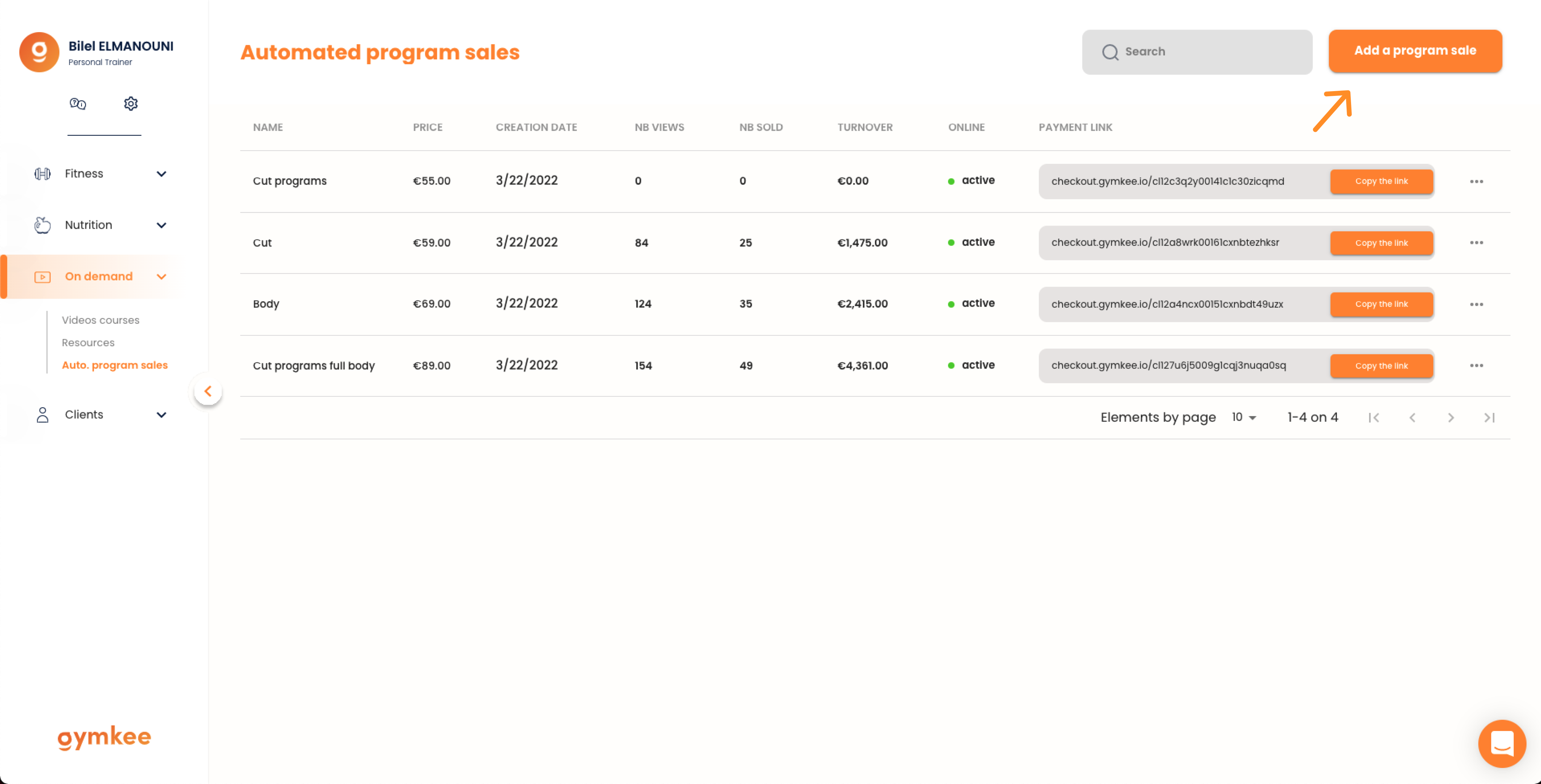Image resolution: width=1541 pixels, height=784 pixels.
Task: Open the help chat bubbles icon
Action: tap(78, 104)
